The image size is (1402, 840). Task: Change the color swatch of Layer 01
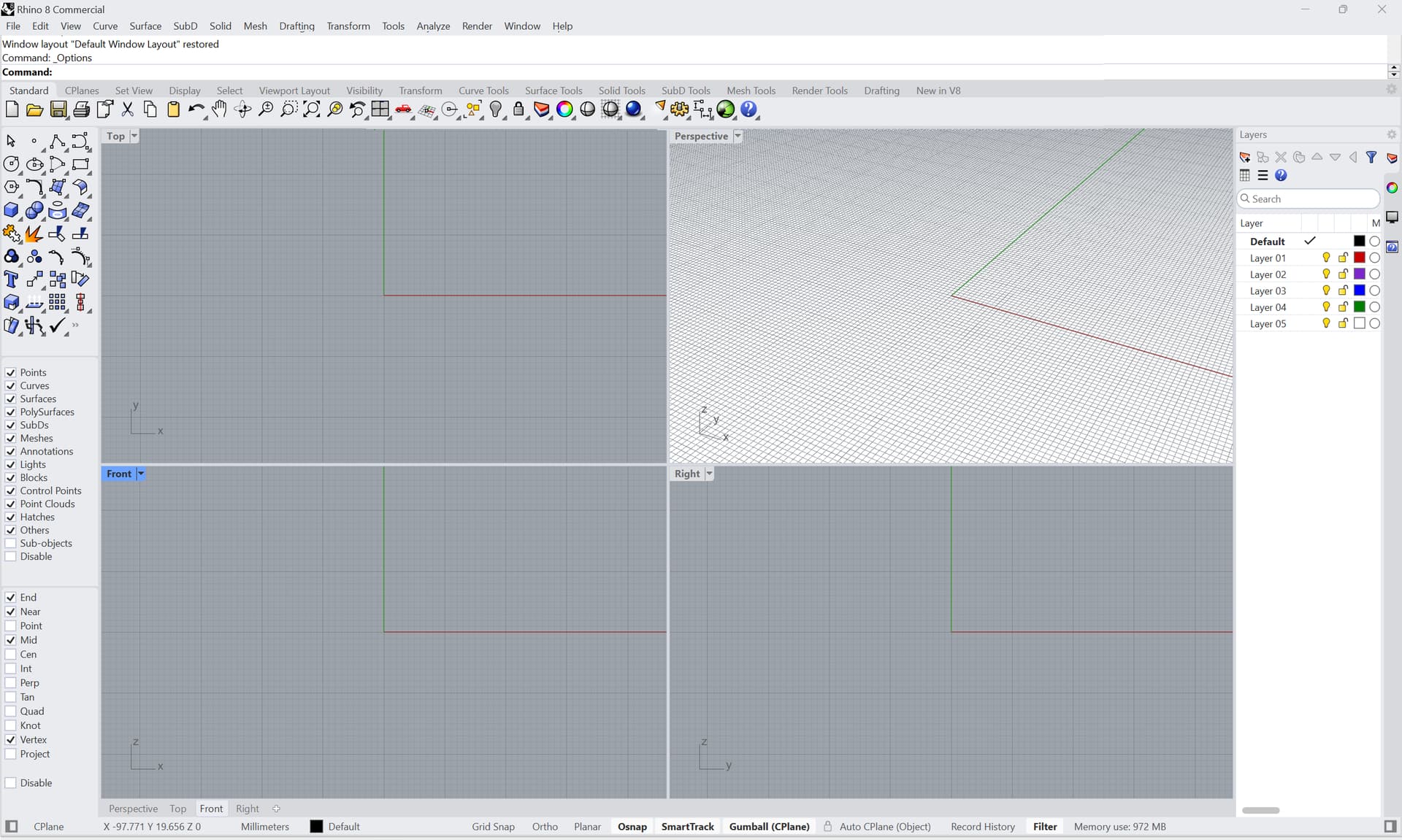tap(1358, 258)
